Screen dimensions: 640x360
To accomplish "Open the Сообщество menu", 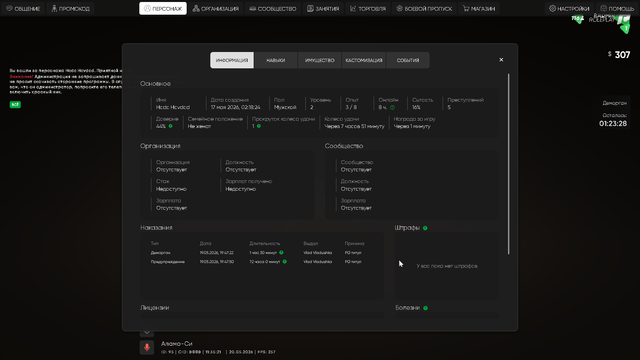I will tap(273, 9).
